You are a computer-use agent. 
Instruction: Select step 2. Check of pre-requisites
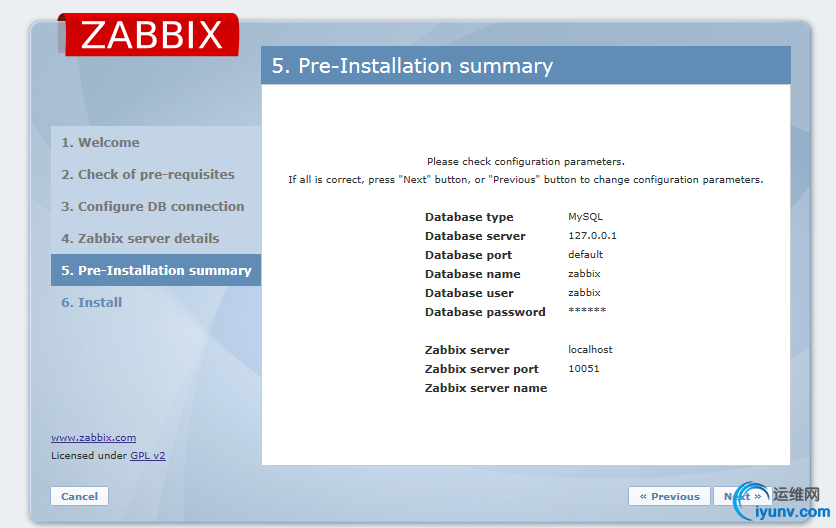coord(148,174)
